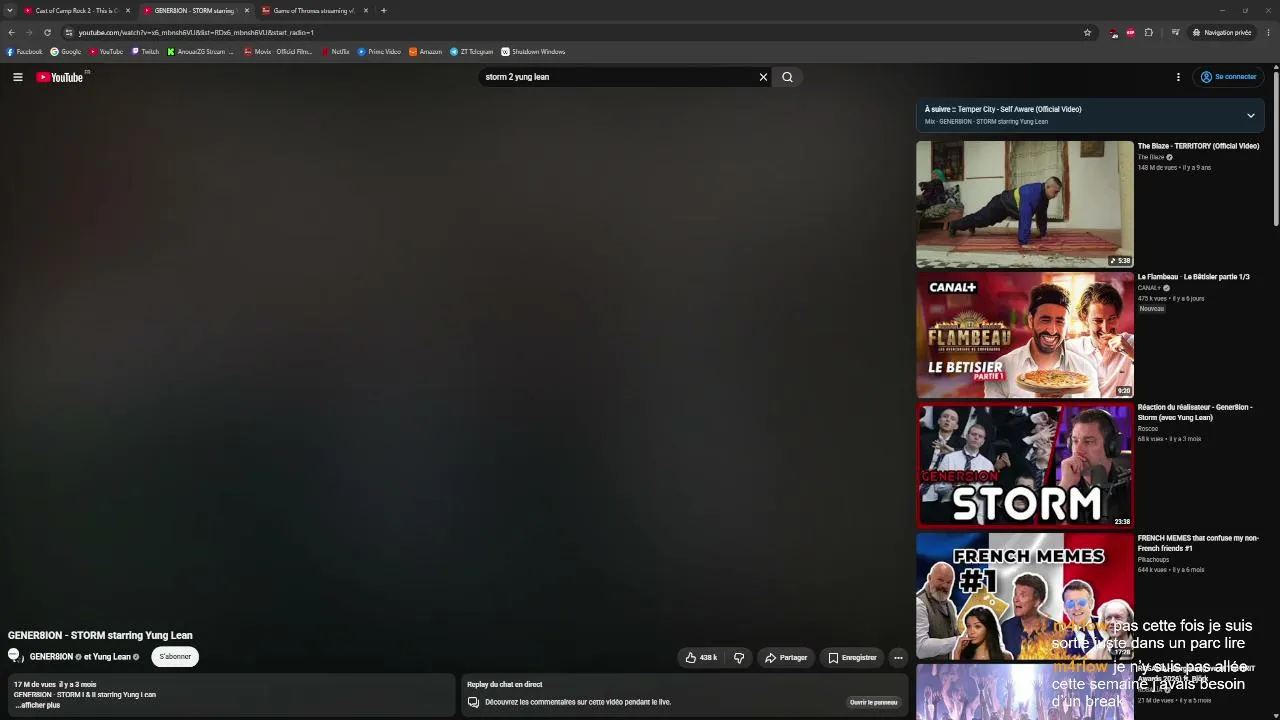Collapse the À suivre mix playlist panel
Screen dimensions: 1280x720
click(x=1250, y=115)
